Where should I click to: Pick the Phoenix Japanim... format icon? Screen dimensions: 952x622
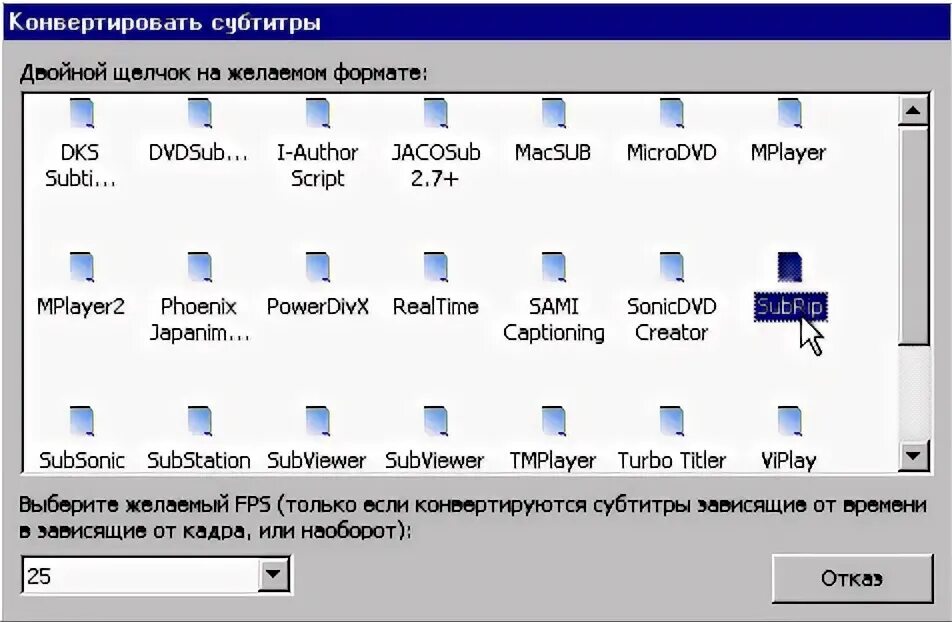(200, 267)
